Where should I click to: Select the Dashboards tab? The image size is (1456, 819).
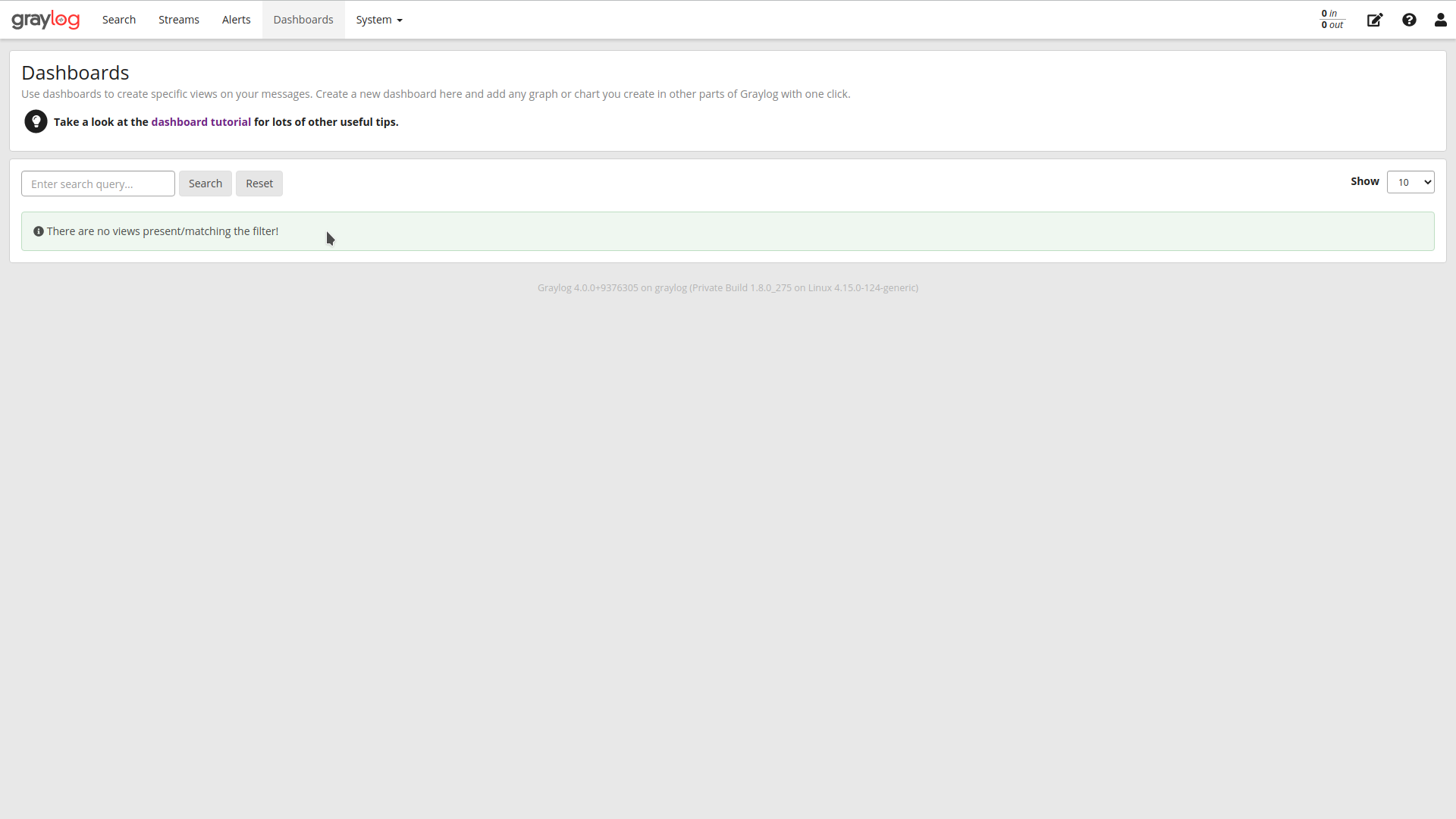click(x=303, y=19)
